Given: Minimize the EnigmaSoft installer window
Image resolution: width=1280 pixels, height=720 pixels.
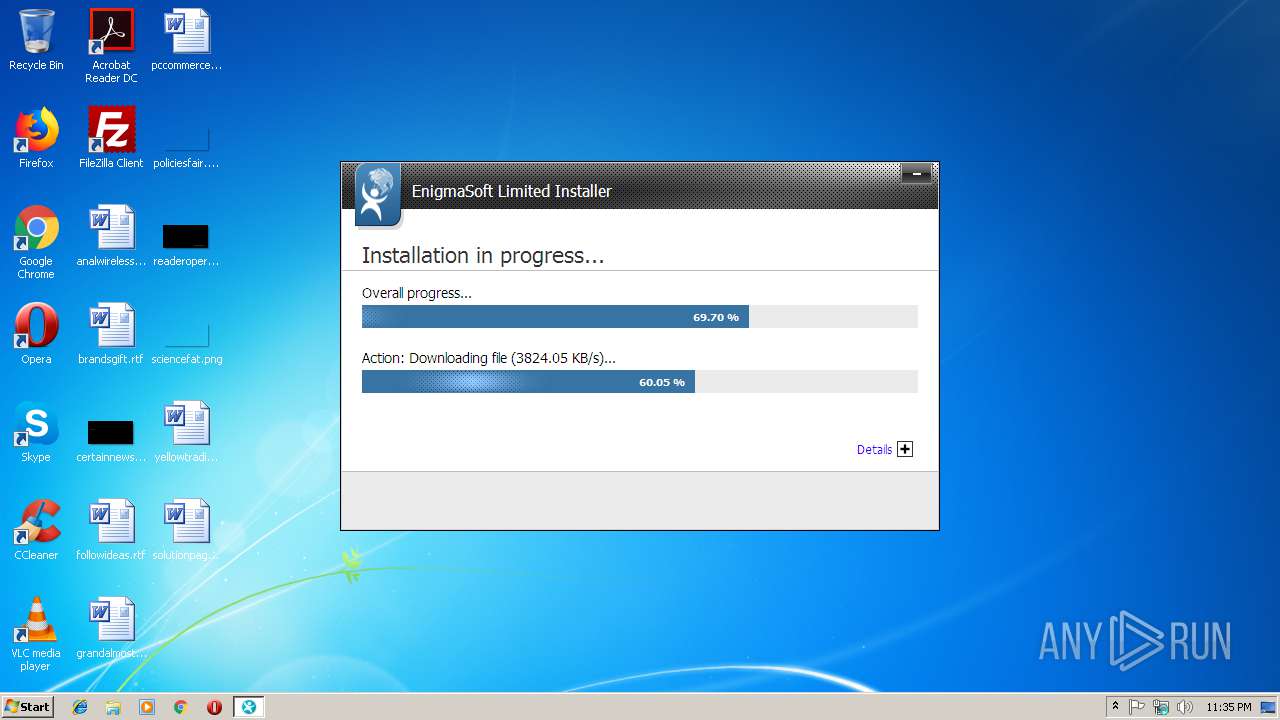Looking at the screenshot, I should click(x=916, y=174).
